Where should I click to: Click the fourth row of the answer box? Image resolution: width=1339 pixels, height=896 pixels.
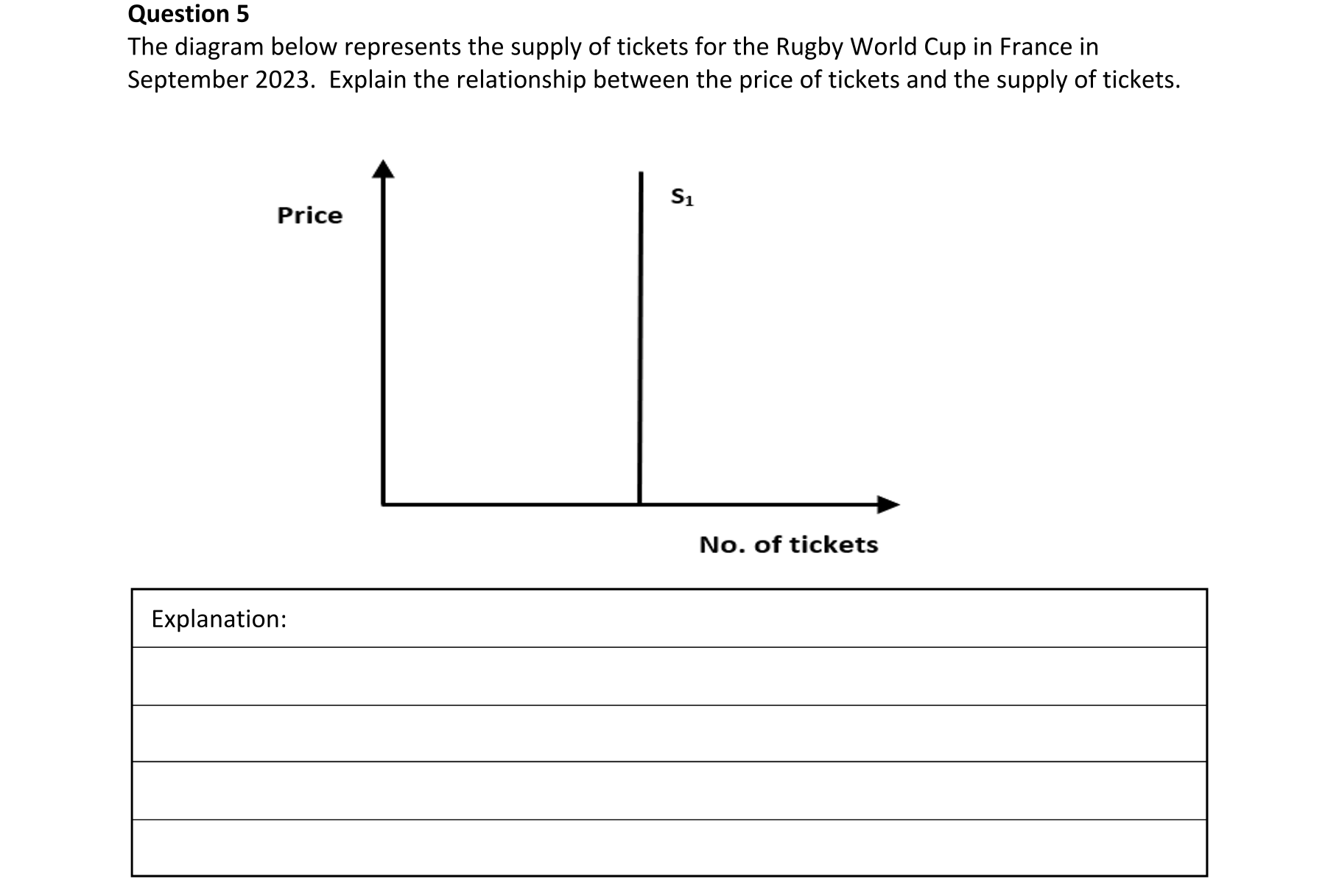[669, 791]
